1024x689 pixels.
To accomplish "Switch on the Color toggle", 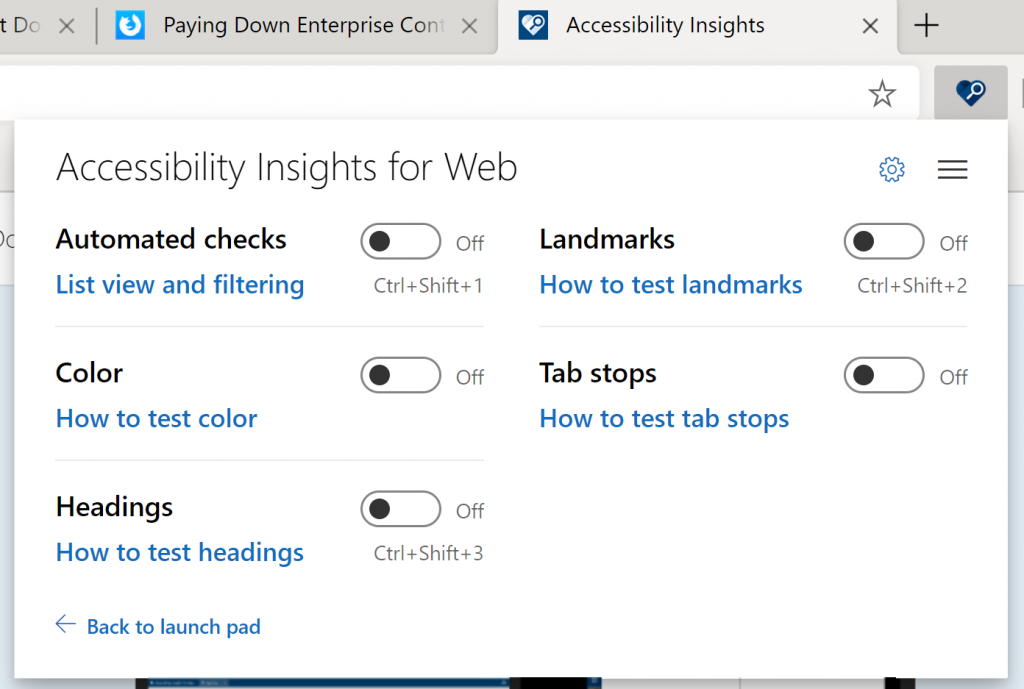I will click(400, 375).
